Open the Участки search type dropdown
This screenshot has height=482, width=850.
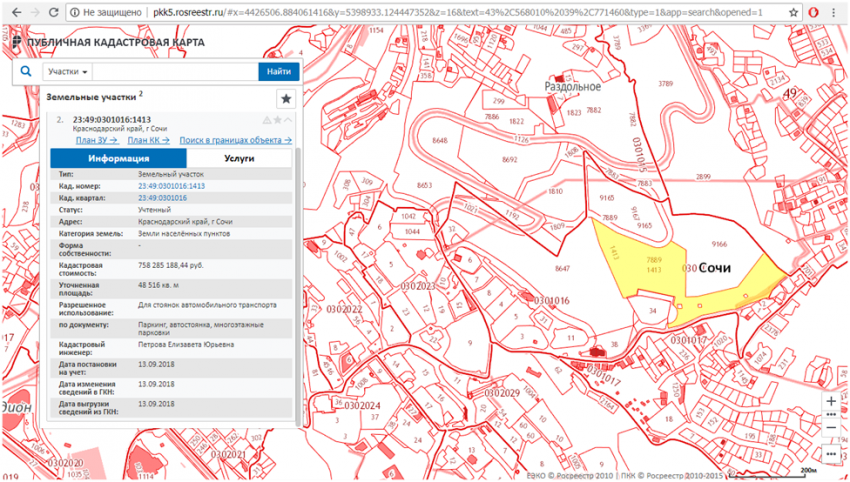coord(68,72)
